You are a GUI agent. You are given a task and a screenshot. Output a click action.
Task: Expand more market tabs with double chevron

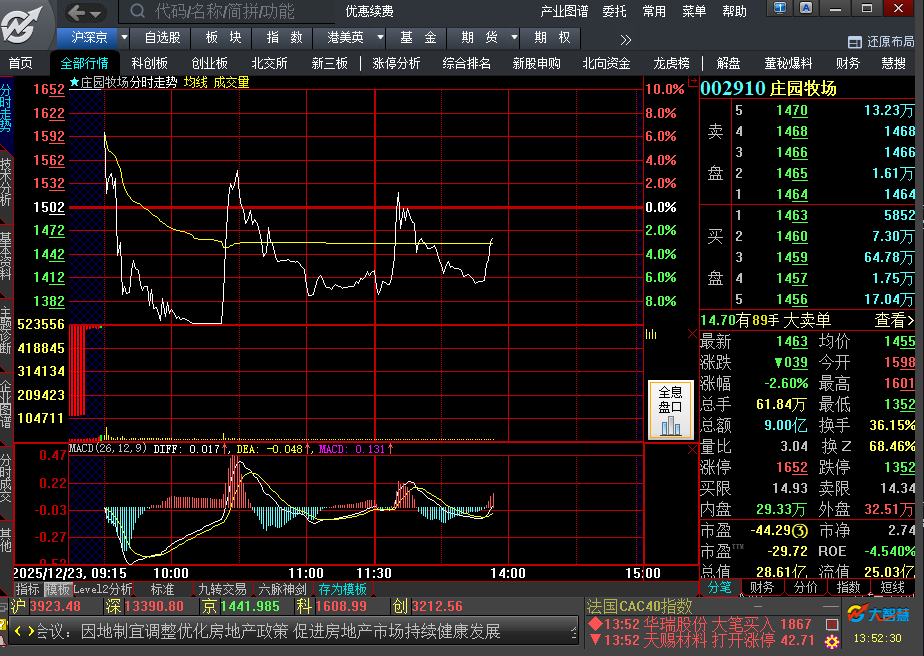click(x=626, y=39)
